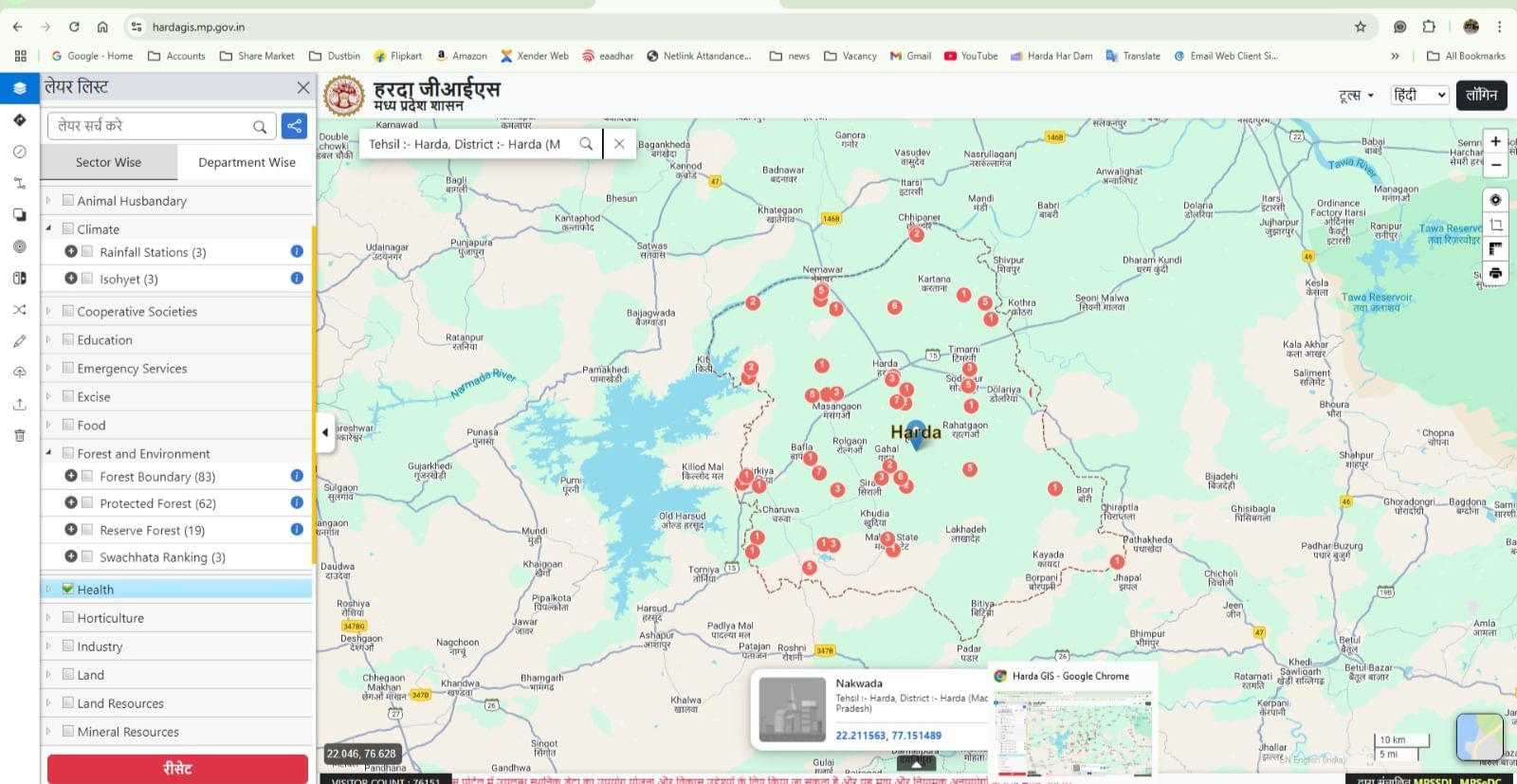Switch to Department Wise tab

click(x=247, y=162)
